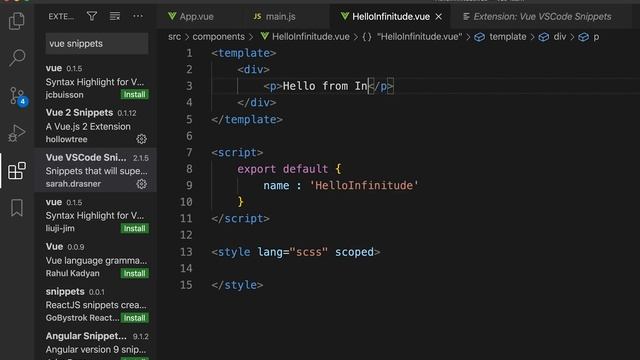Click lang="scss" attribute in style tag
The width and height of the screenshot is (640, 360).
coord(293,252)
